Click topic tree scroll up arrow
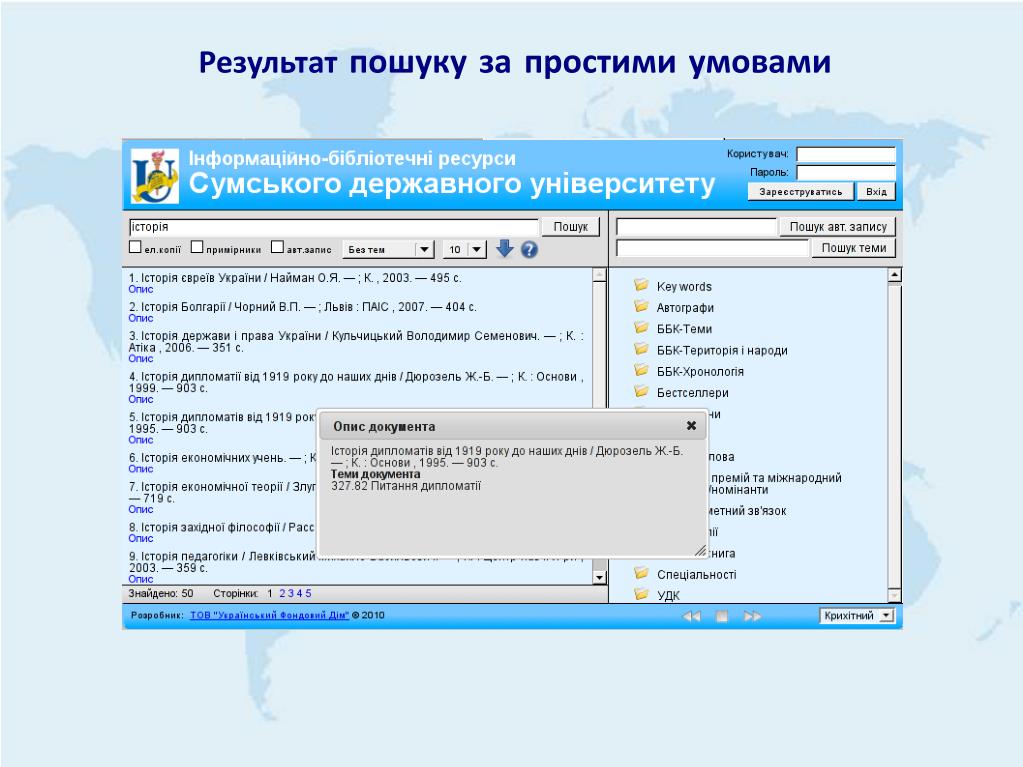1023x767 pixels. point(894,275)
